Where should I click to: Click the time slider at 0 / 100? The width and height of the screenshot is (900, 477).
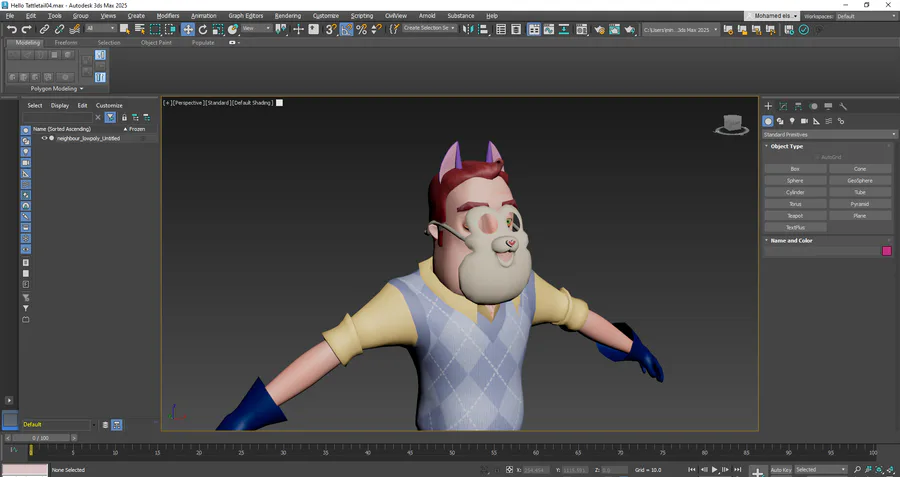pyautogui.click(x=40, y=437)
